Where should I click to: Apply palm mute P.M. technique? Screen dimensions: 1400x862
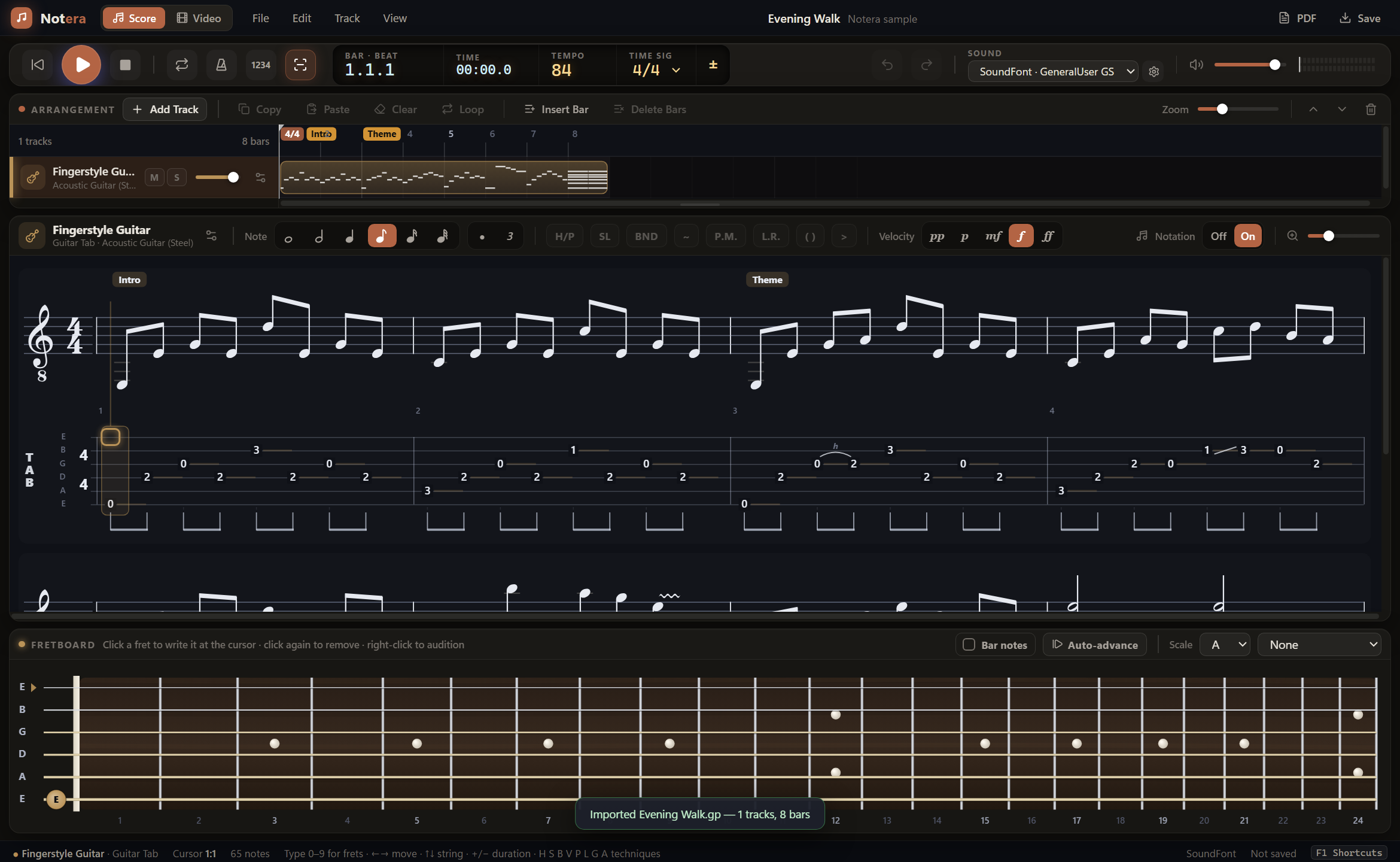click(x=726, y=236)
